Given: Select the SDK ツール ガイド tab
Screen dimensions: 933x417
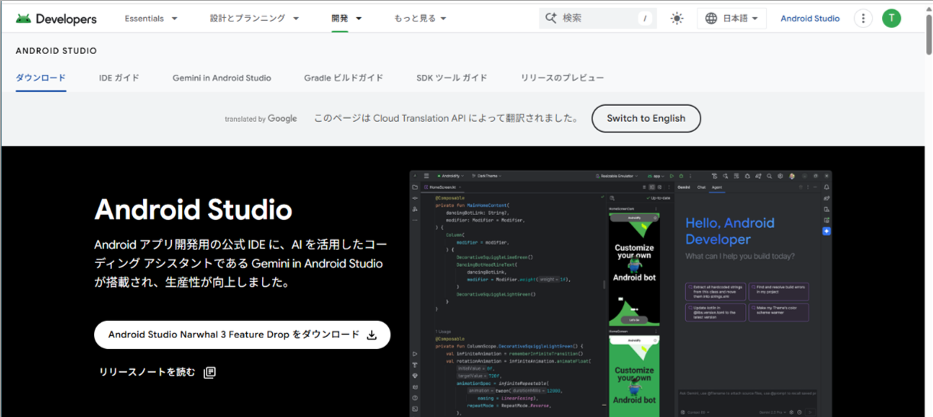Looking at the screenshot, I should (x=452, y=78).
